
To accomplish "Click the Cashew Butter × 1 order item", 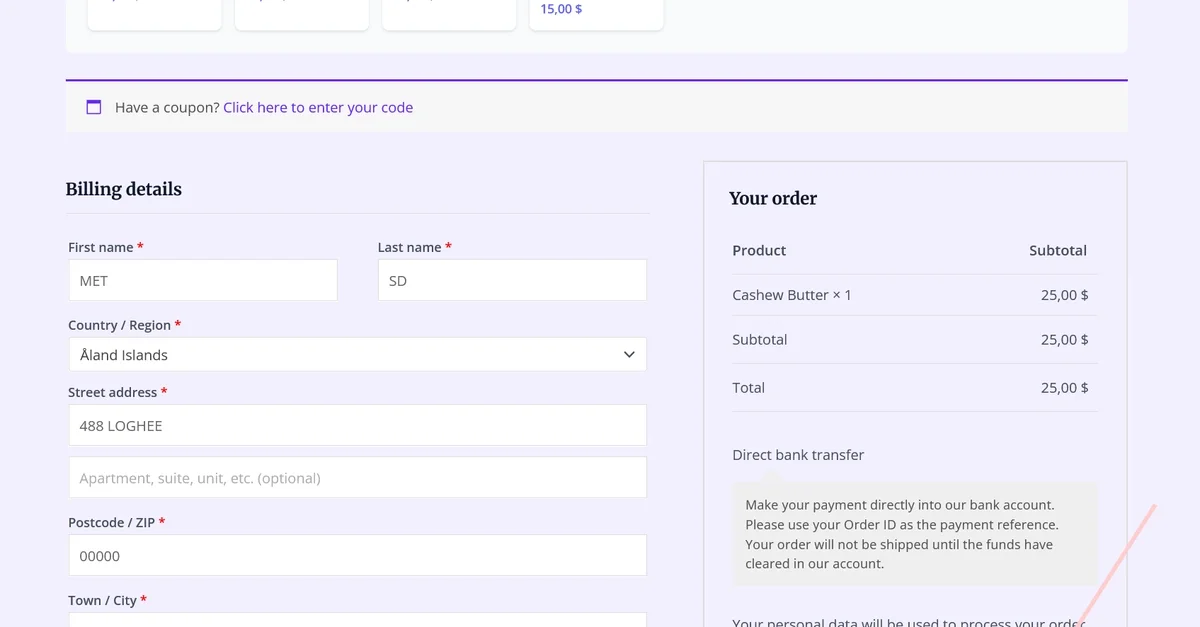I will 791,295.
